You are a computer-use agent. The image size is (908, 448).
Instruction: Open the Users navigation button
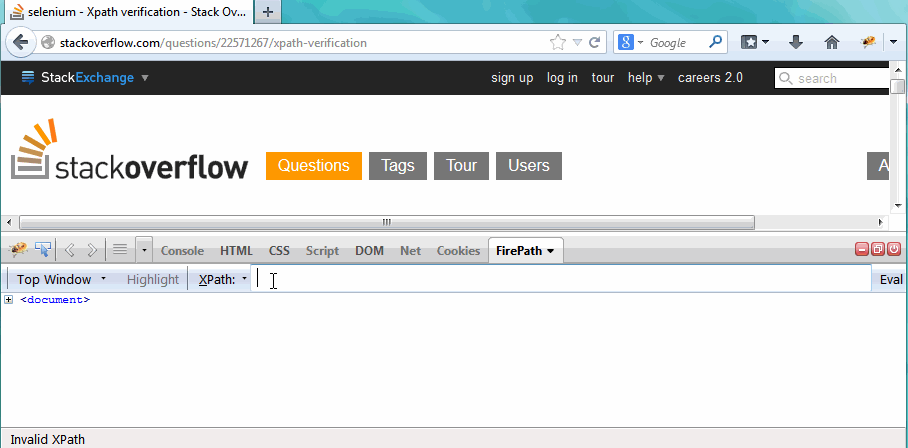529,166
